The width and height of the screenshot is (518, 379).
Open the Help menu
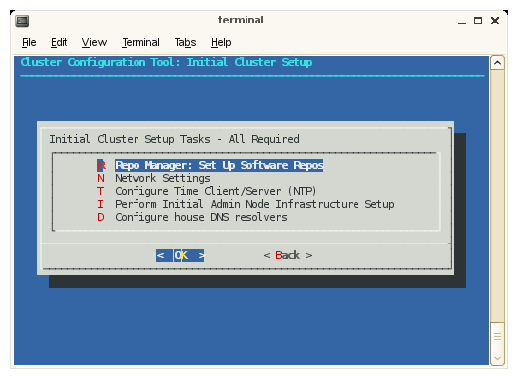[221, 42]
